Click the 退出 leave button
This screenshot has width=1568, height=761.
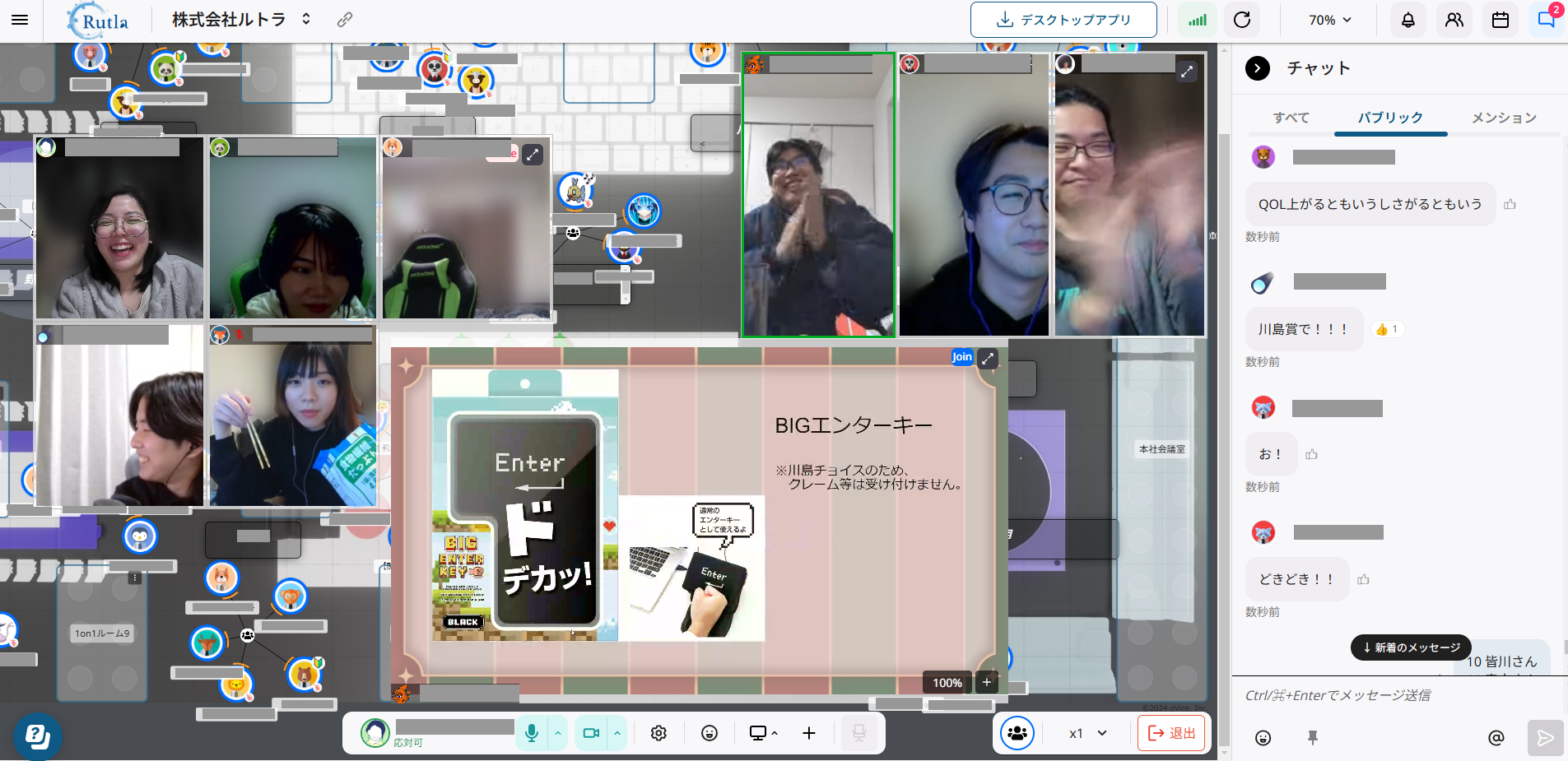pyautogui.click(x=1171, y=733)
